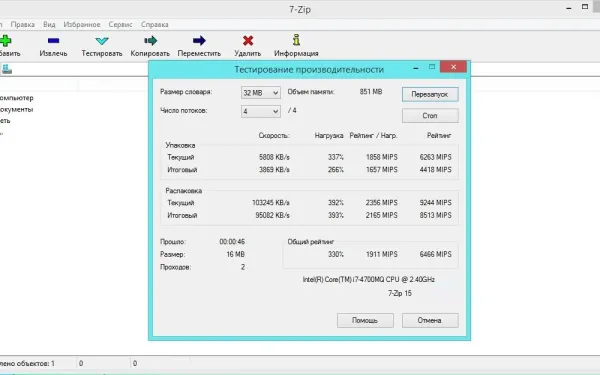Click the 00:00:46 elapsed time value
The image size is (600, 375).
[x=232, y=242]
